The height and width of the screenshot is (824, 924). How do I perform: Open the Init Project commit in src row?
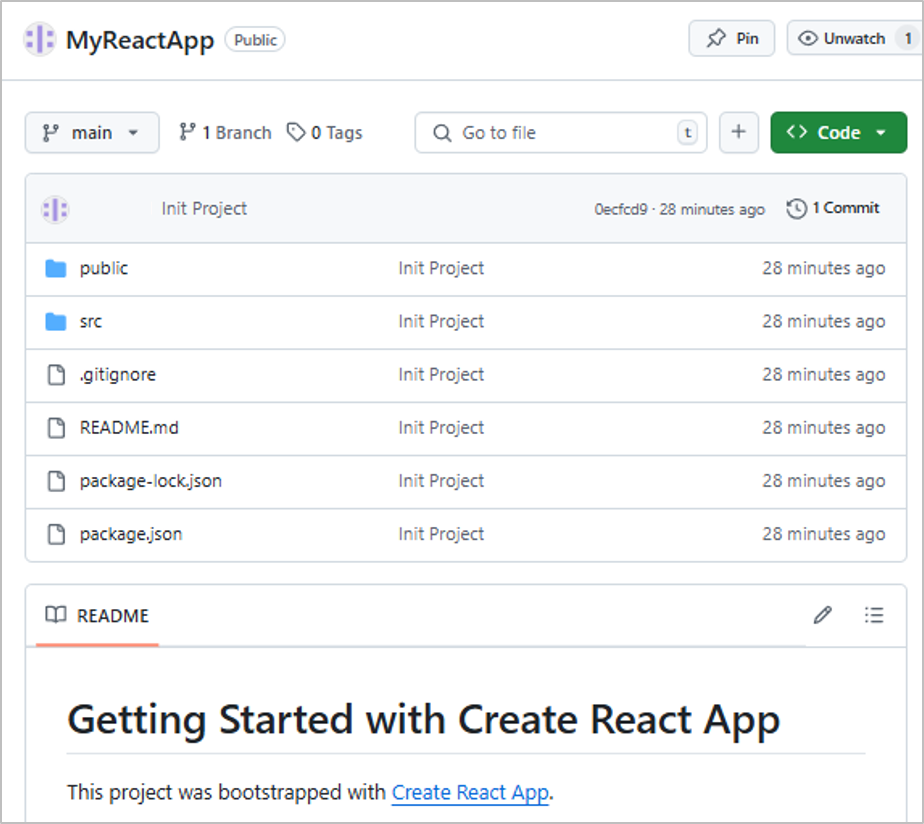[x=441, y=321]
